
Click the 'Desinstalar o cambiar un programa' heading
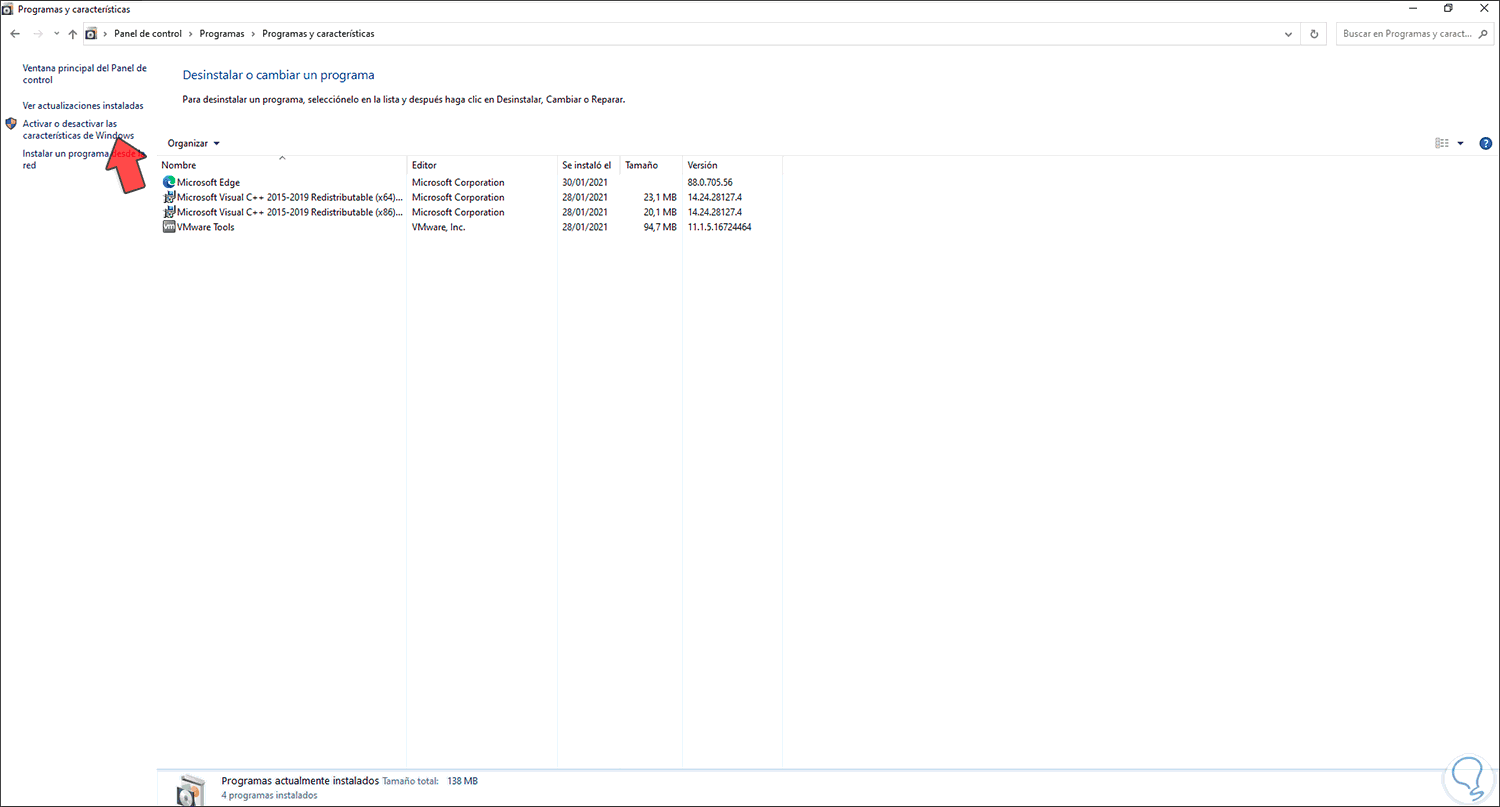(x=279, y=75)
